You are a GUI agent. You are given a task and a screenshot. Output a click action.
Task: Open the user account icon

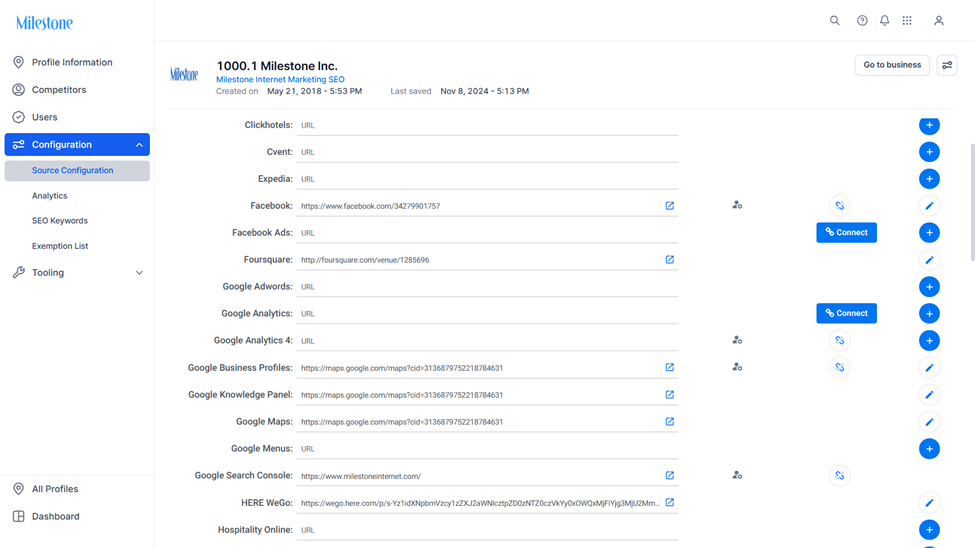coord(939,21)
